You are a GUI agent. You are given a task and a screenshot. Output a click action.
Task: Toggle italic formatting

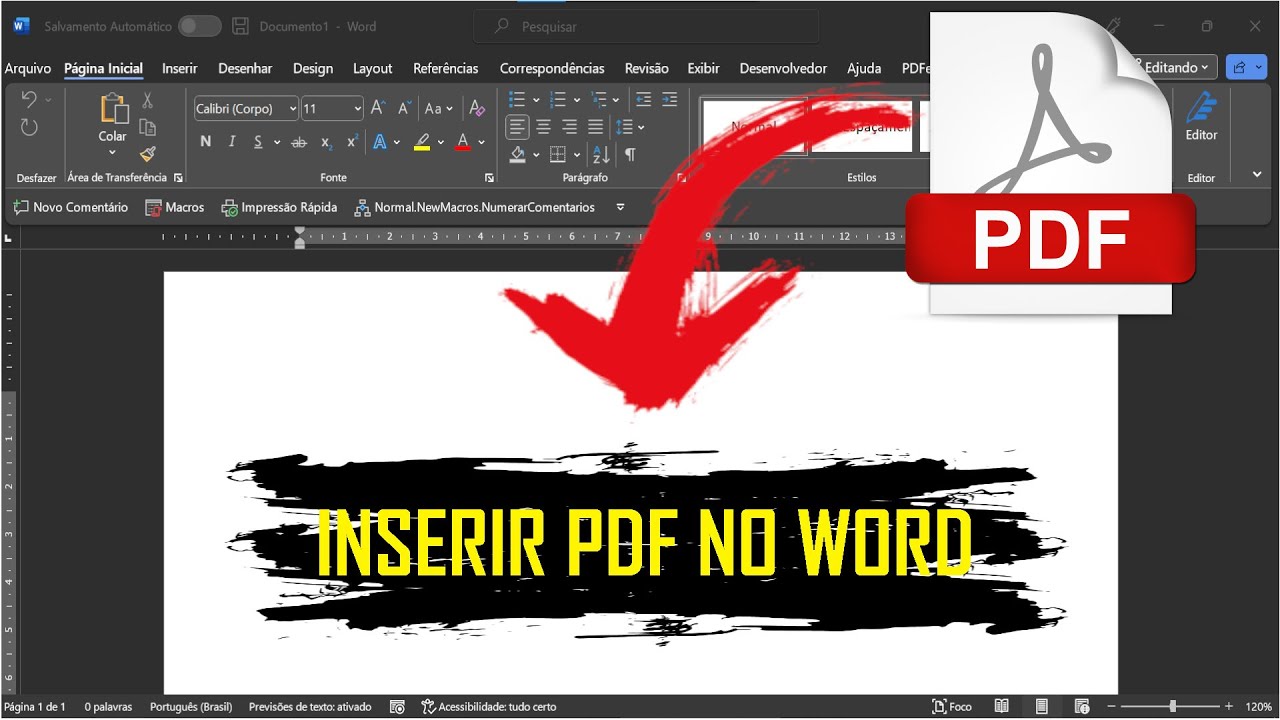232,142
